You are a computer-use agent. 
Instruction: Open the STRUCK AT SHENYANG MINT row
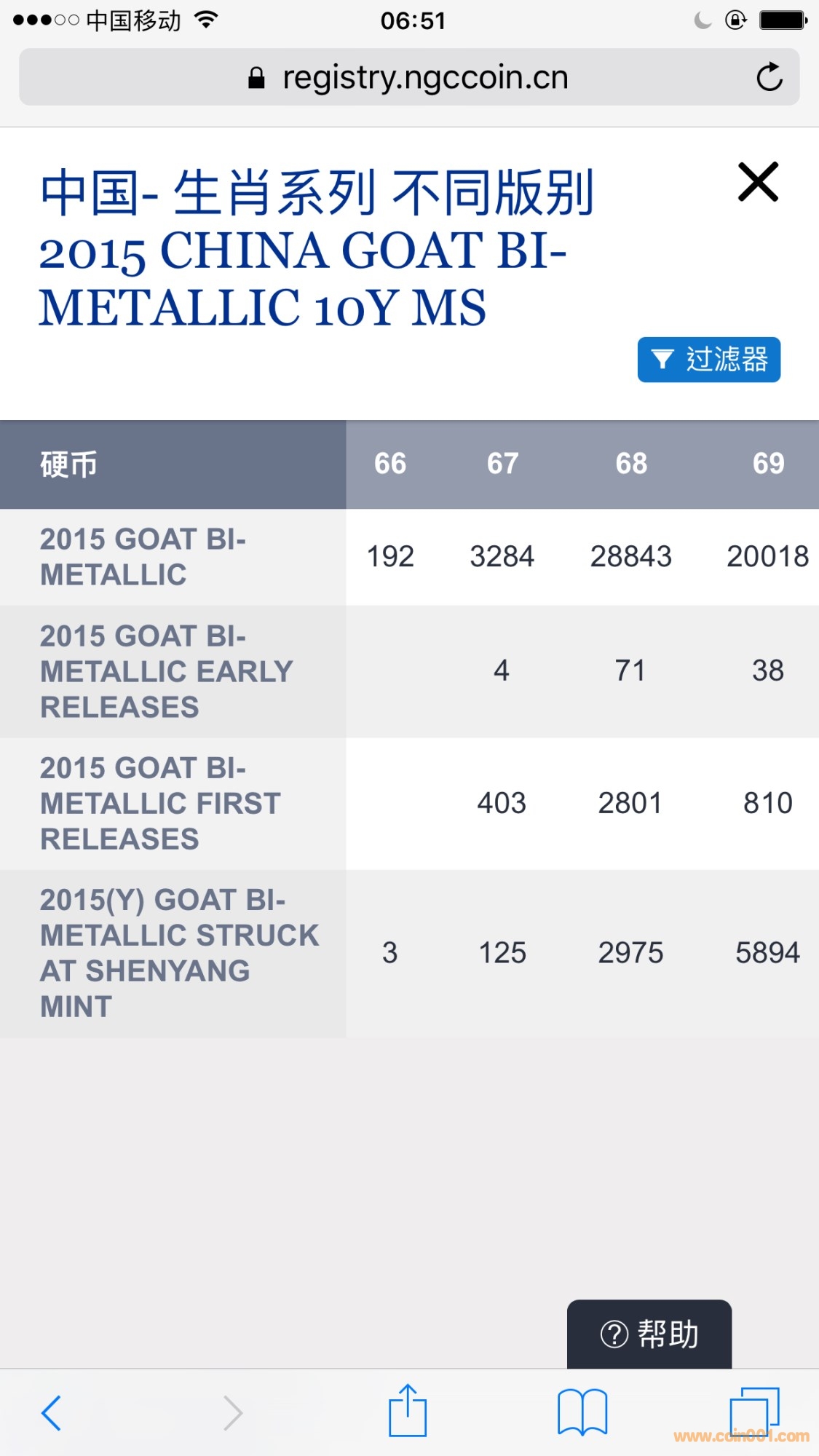[179, 953]
